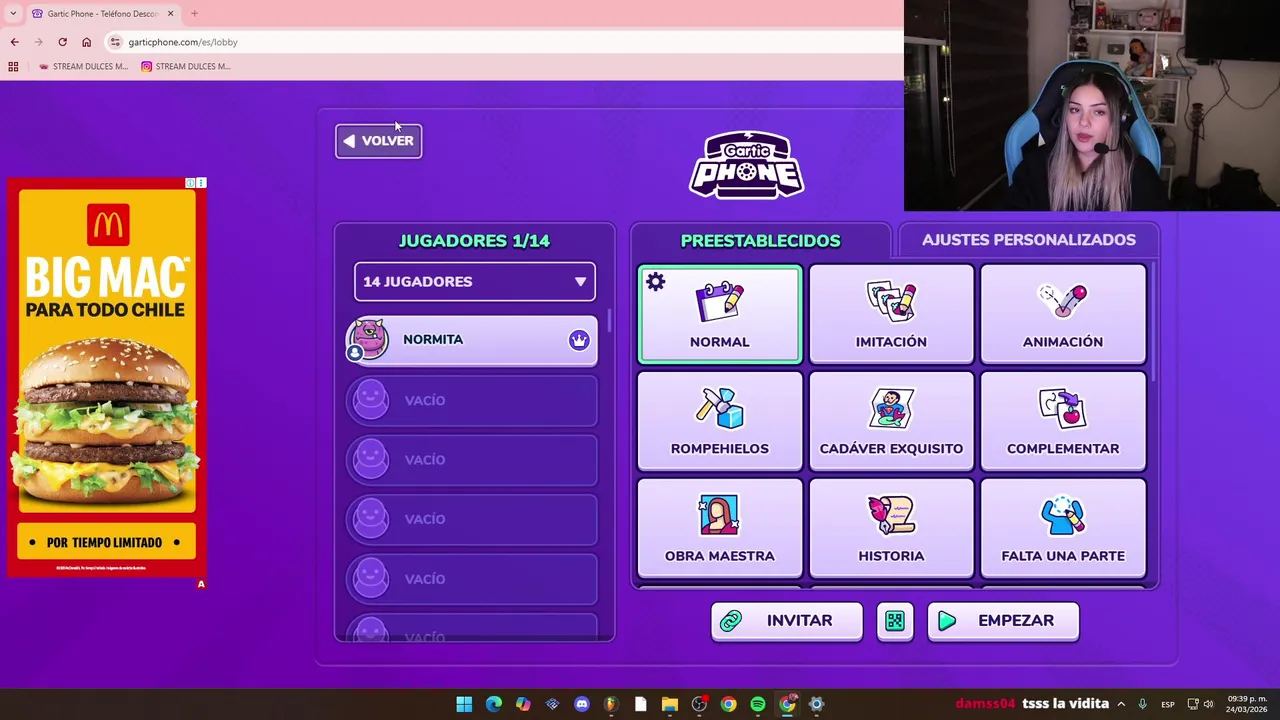Viewport: 1280px width, 720px height.
Task: Click the Gartic Phone logo
Action: pyautogui.click(x=746, y=165)
